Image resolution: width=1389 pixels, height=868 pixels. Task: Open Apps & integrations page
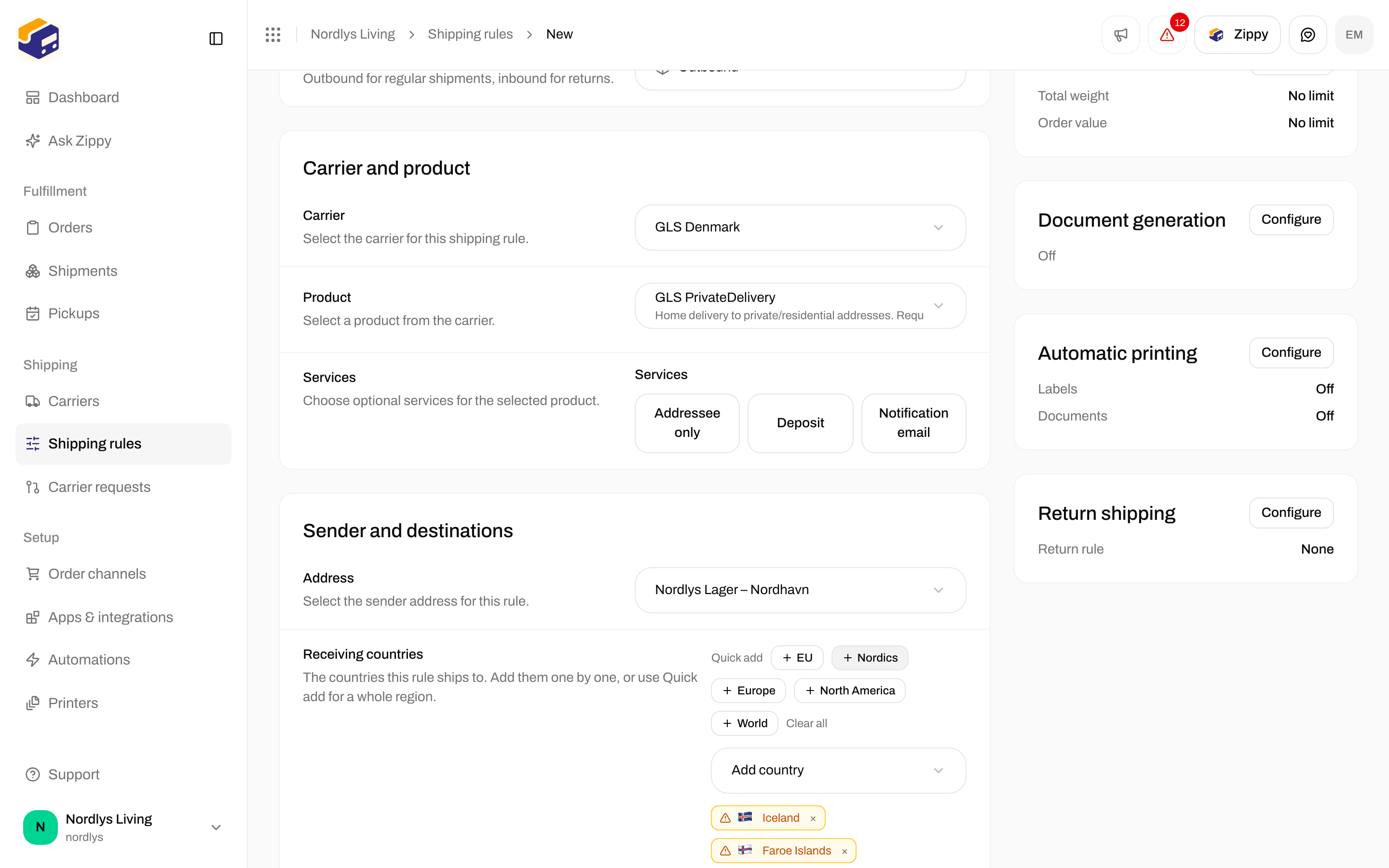(123, 617)
